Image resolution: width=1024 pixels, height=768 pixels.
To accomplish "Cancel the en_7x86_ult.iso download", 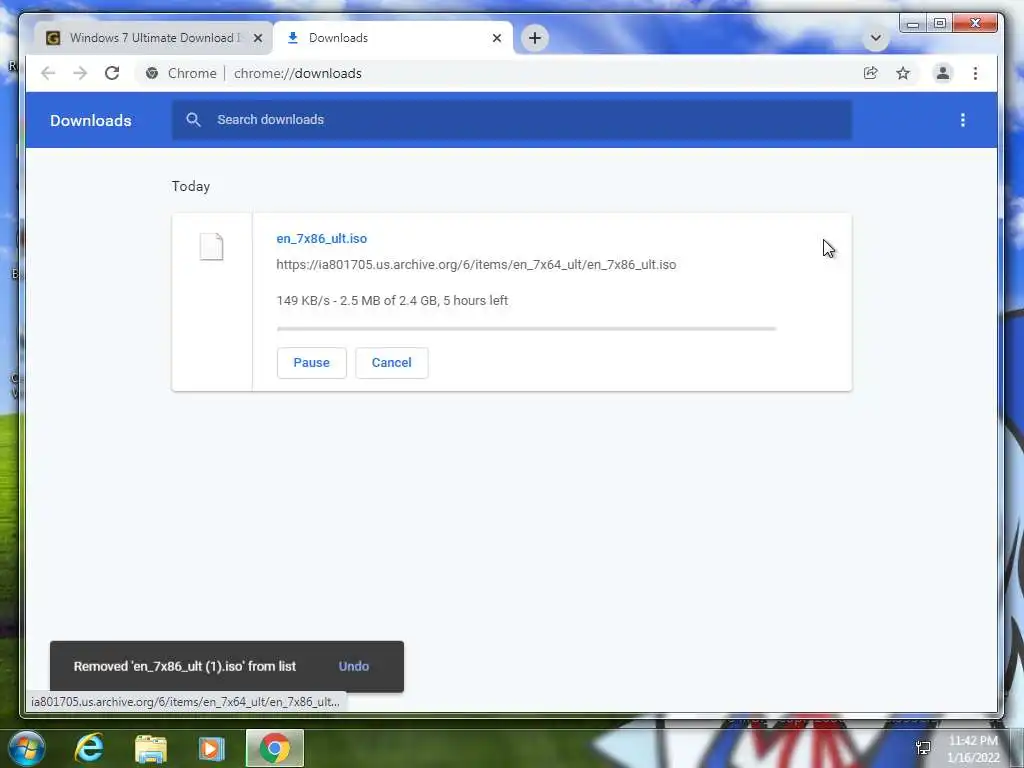I will point(392,362).
